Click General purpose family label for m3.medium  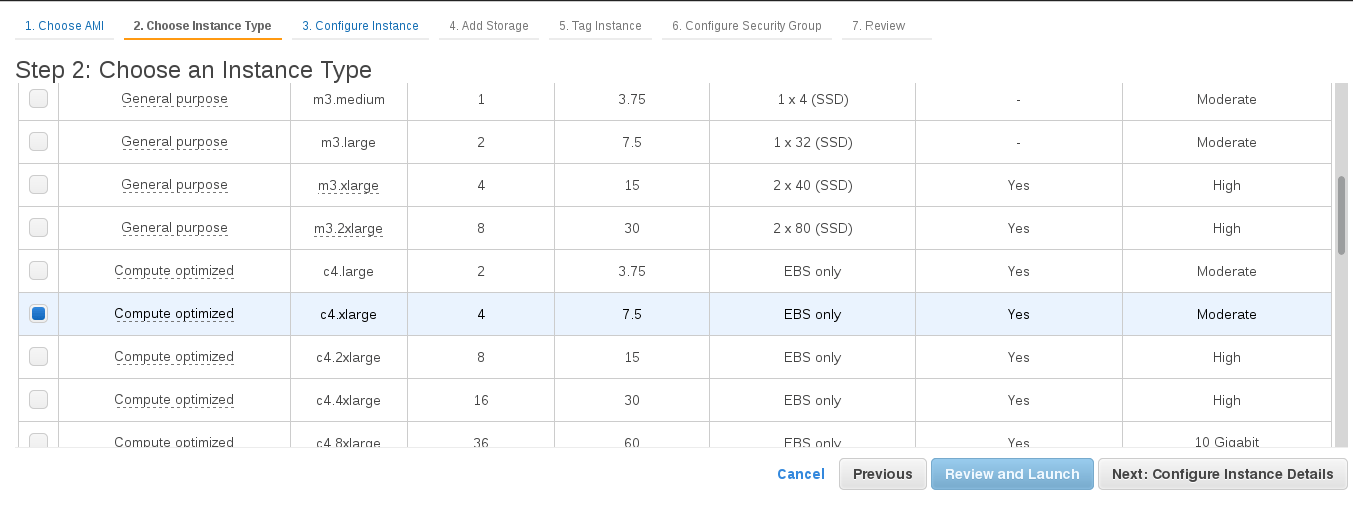(x=174, y=99)
